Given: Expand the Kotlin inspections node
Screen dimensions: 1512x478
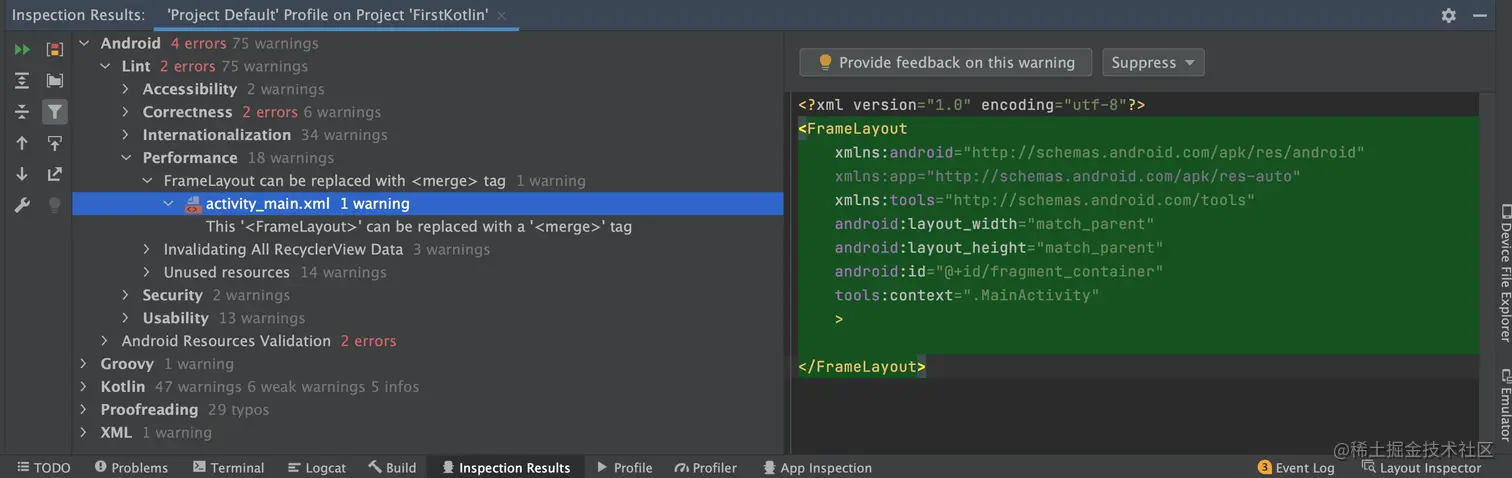Looking at the screenshot, I should tap(84, 387).
